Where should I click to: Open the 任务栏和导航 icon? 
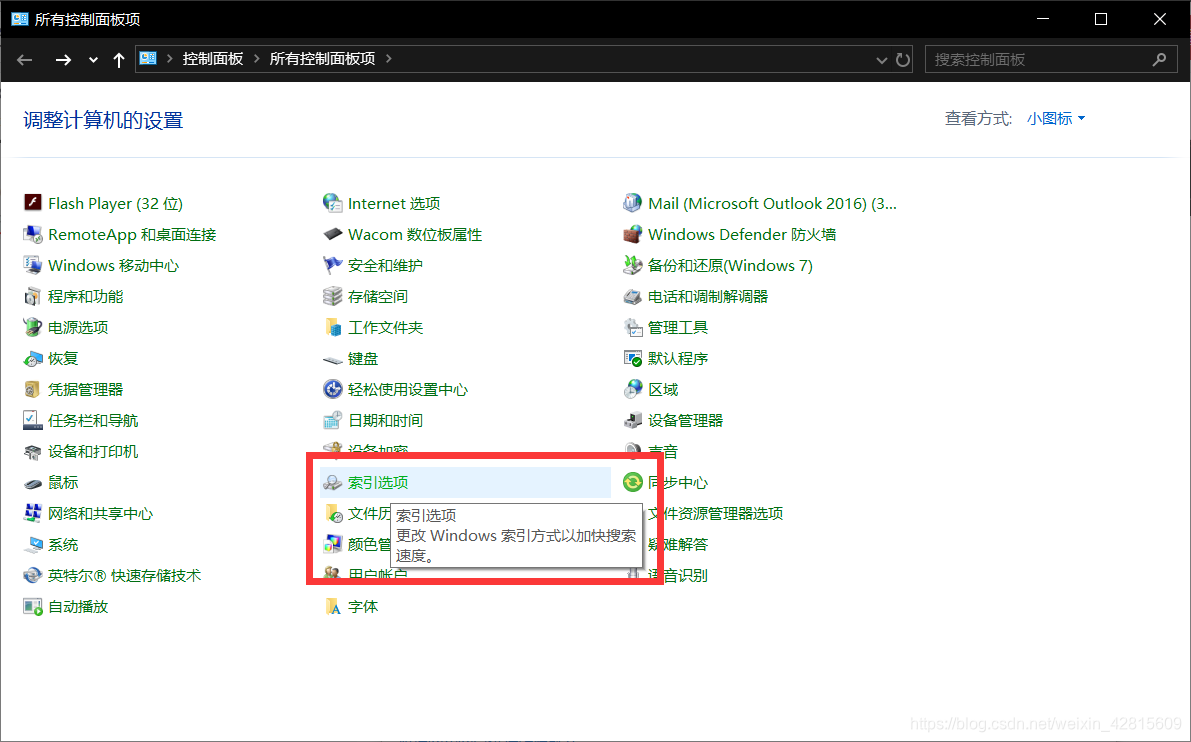[x=32, y=420]
